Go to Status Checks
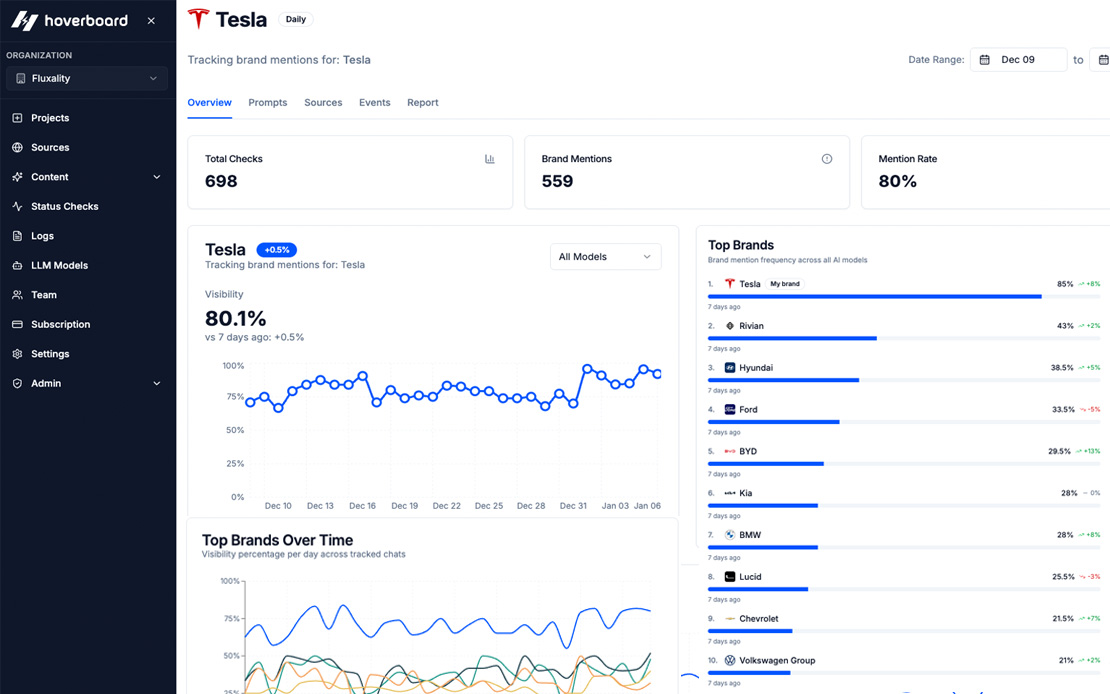Image resolution: width=1110 pixels, height=694 pixels. 87,206
